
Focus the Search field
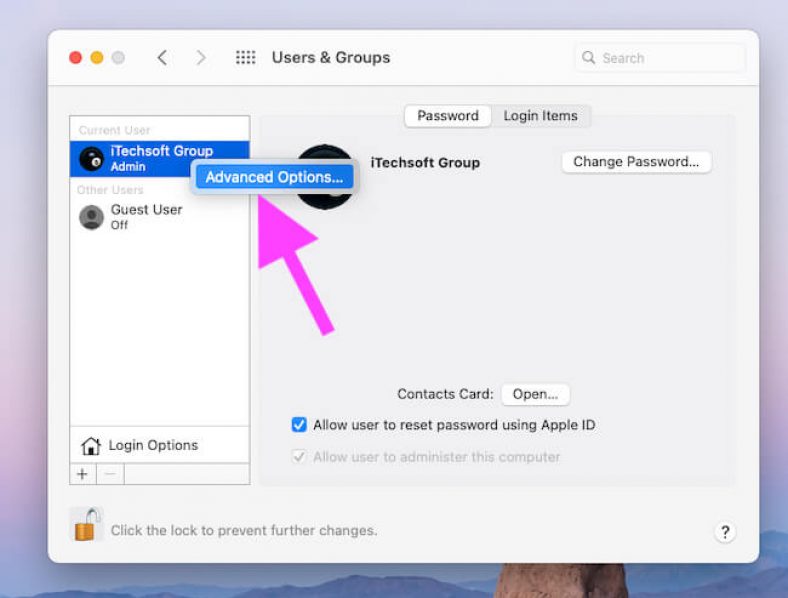pyautogui.click(x=660, y=58)
